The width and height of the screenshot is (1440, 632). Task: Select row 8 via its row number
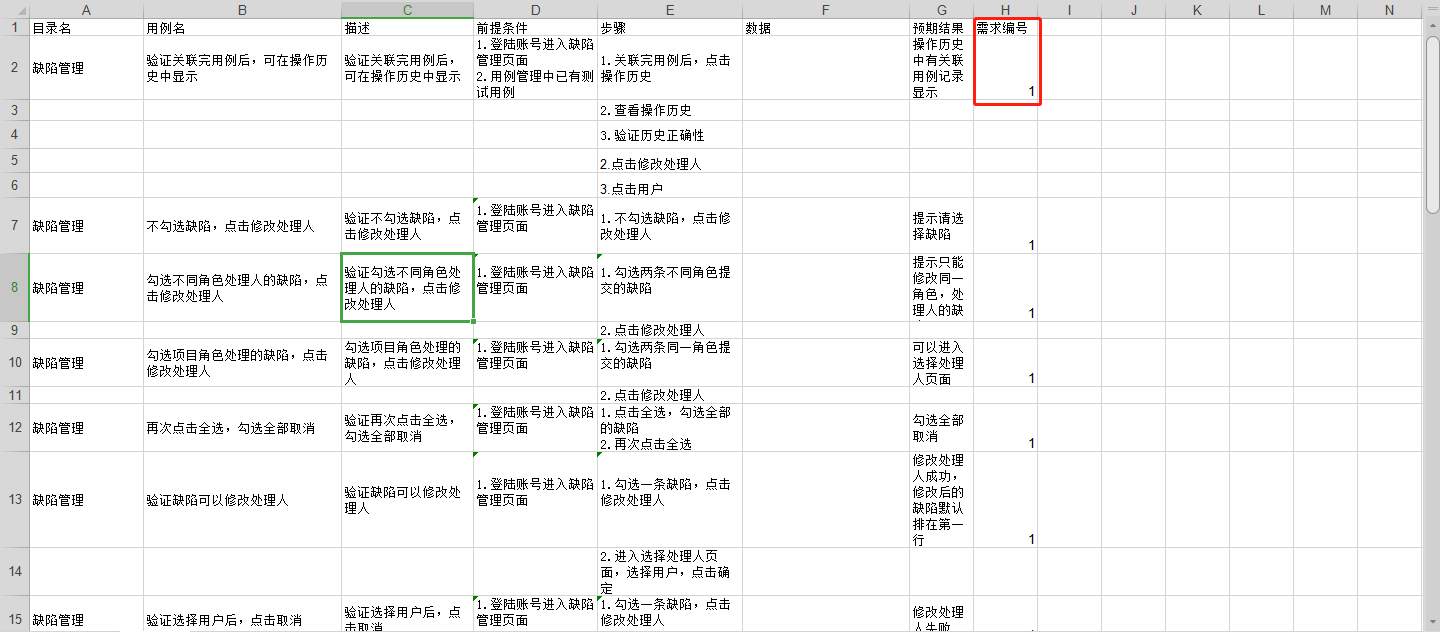tap(14, 288)
